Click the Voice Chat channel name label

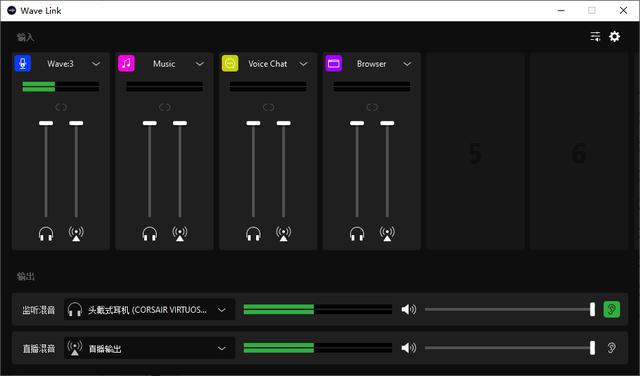(268, 64)
